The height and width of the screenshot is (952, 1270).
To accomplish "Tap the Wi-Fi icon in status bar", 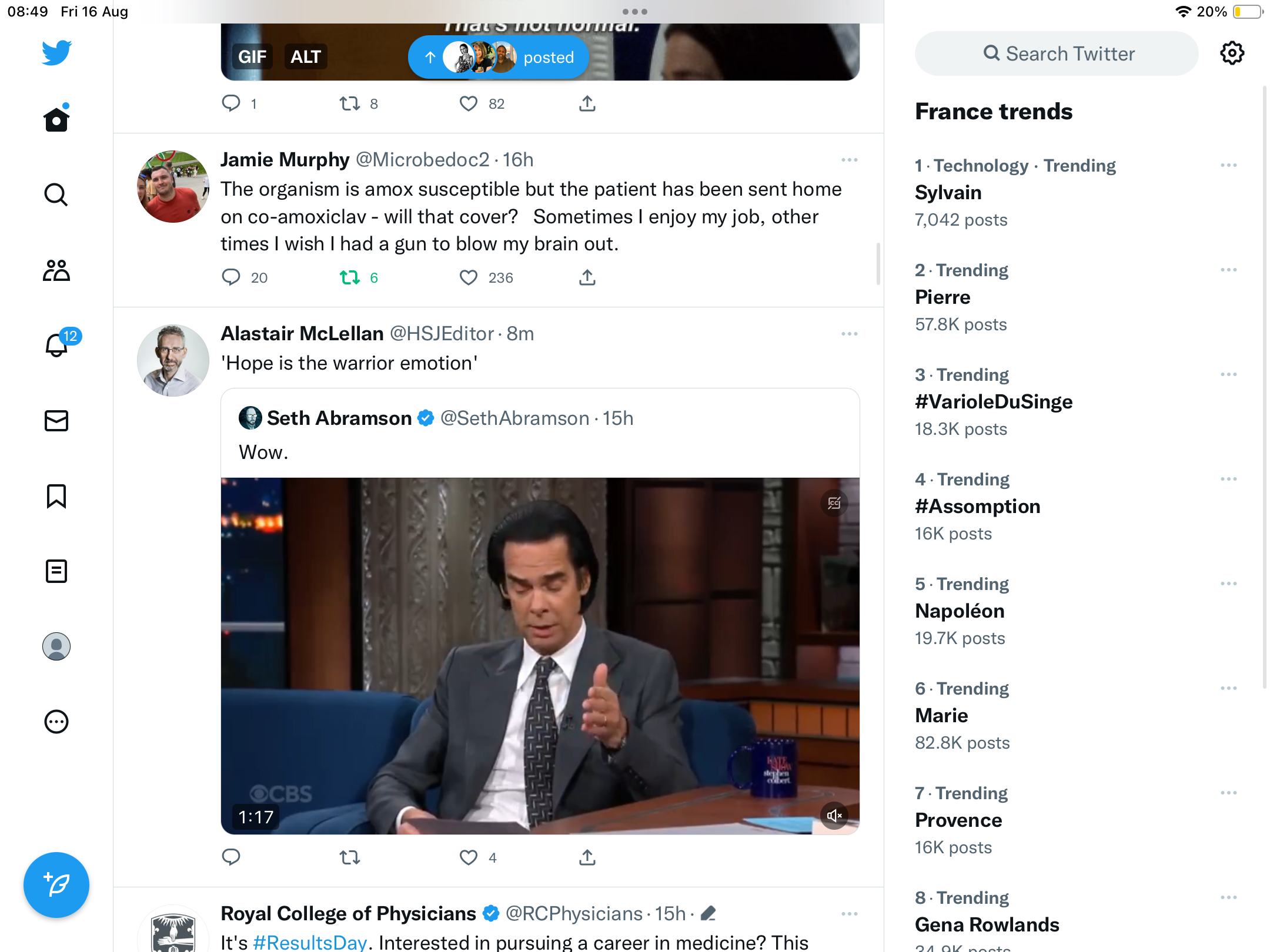I will pos(1183,12).
